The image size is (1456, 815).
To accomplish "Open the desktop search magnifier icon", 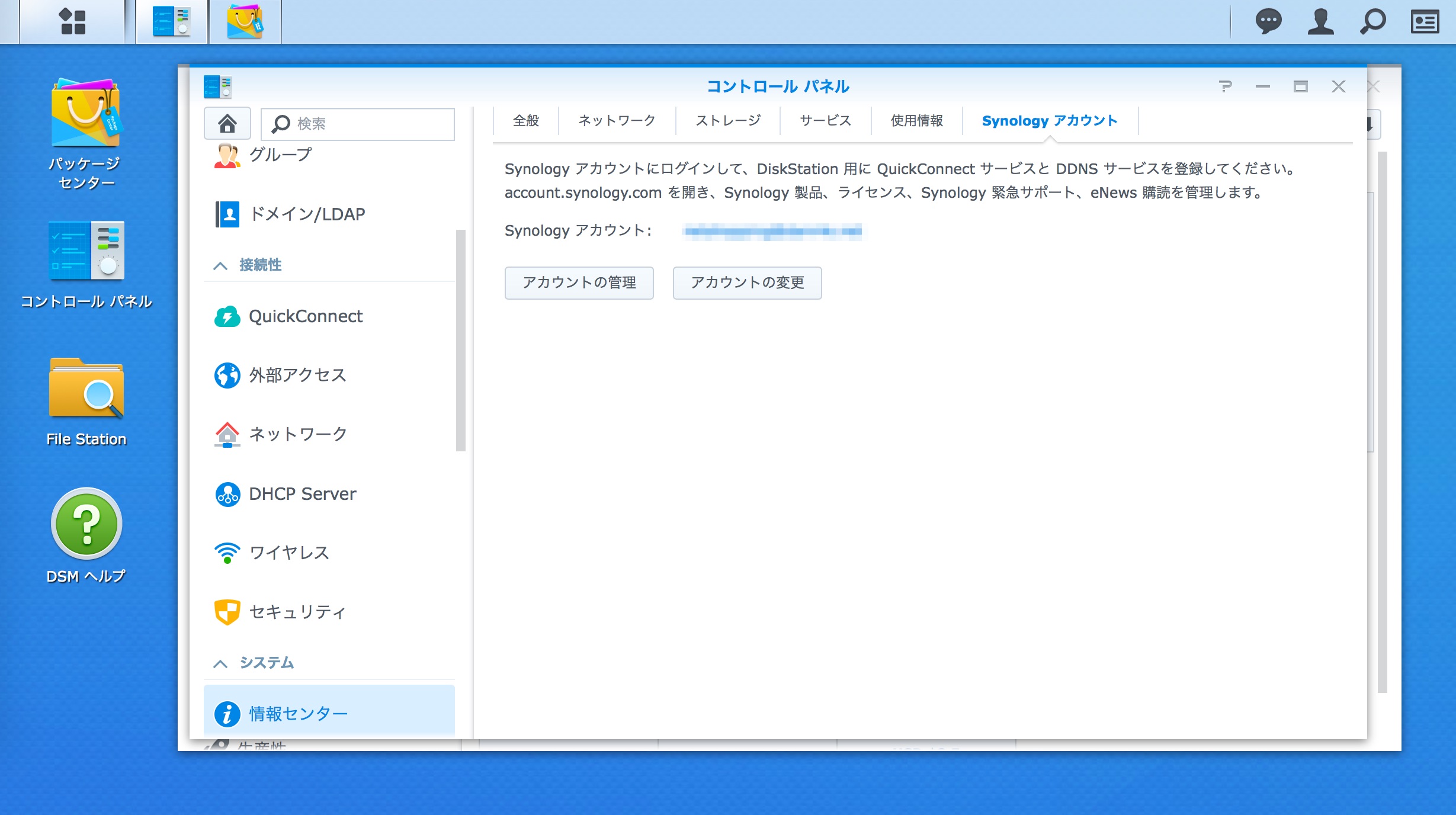I will click(1372, 22).
